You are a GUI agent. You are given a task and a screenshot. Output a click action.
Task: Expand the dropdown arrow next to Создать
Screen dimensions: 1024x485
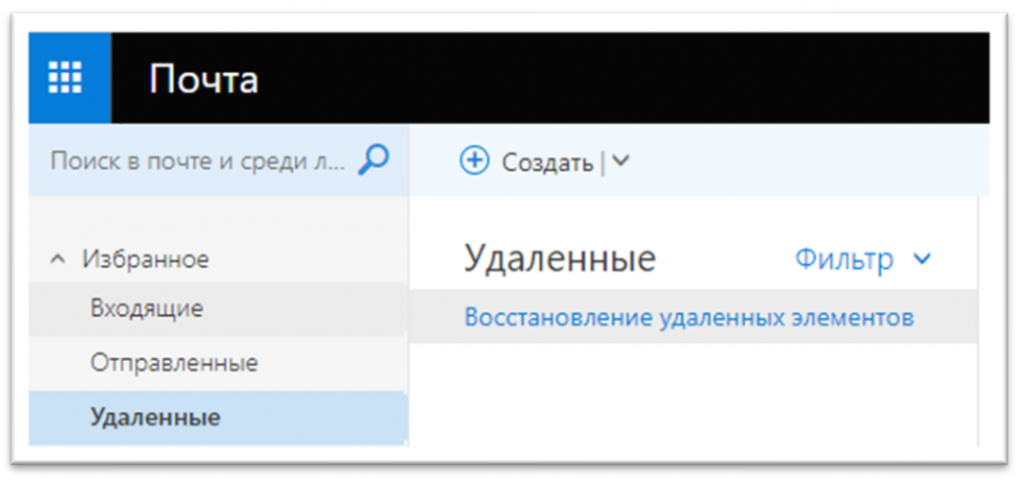[x=620, y=160]
